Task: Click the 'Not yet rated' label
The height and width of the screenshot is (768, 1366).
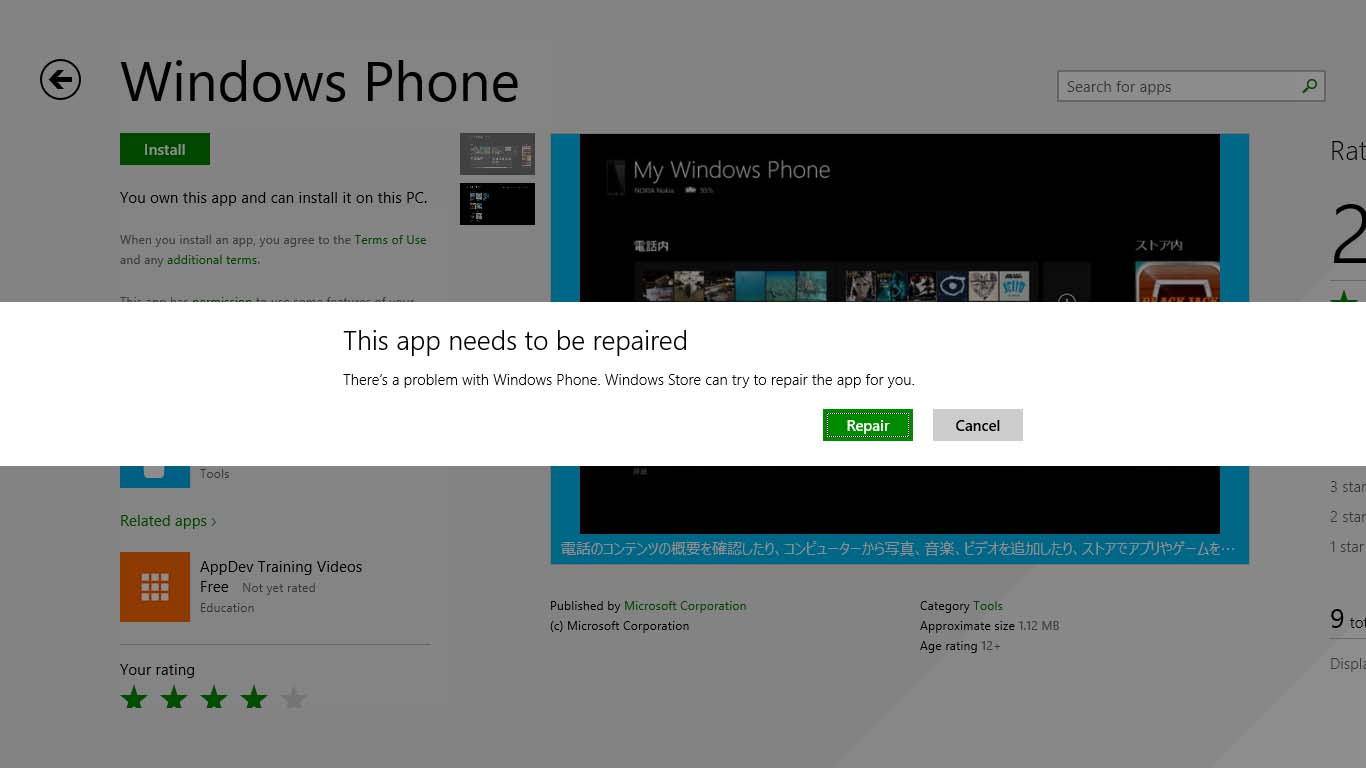Action: point(279,588)
